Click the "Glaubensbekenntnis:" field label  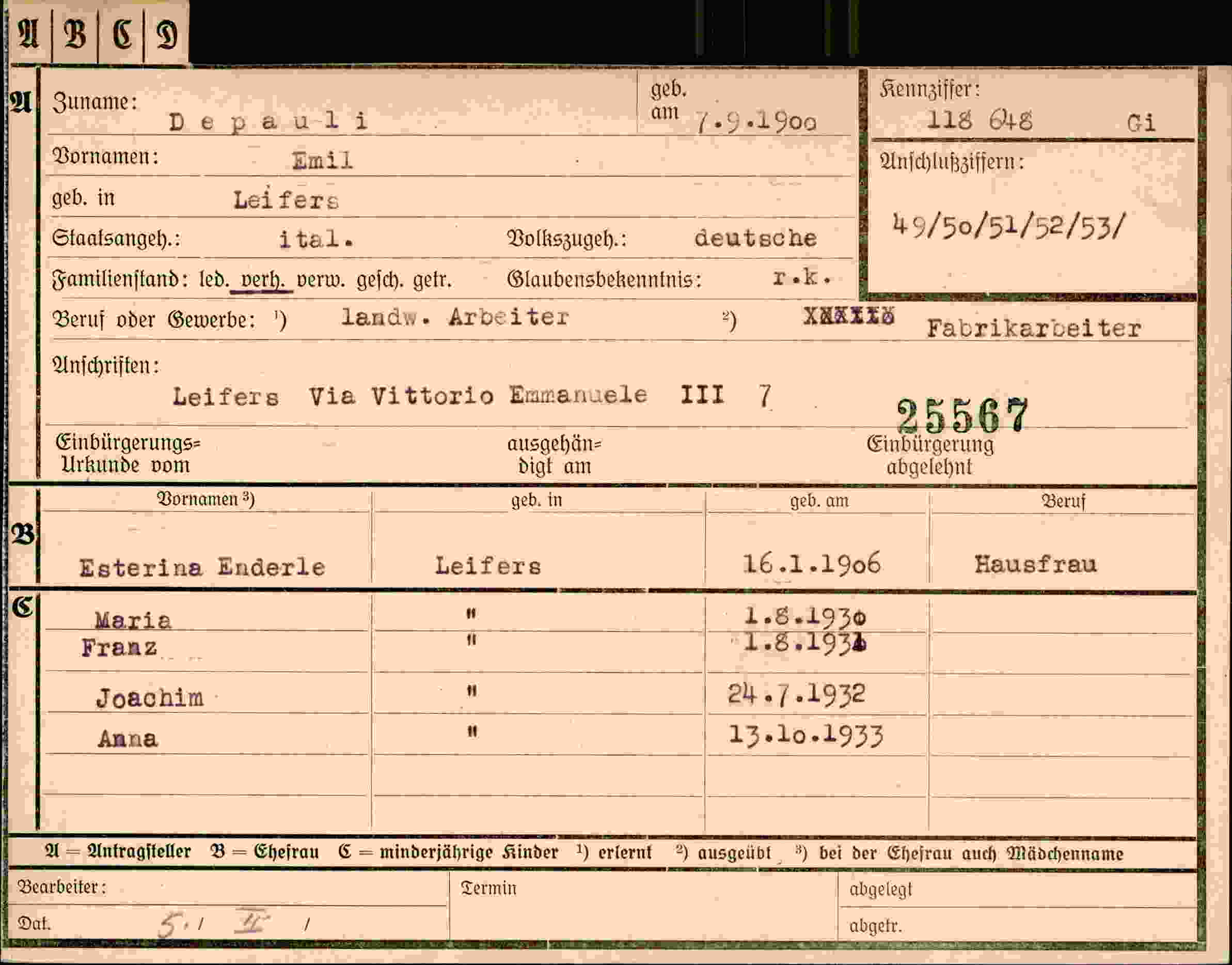point(604,279)
